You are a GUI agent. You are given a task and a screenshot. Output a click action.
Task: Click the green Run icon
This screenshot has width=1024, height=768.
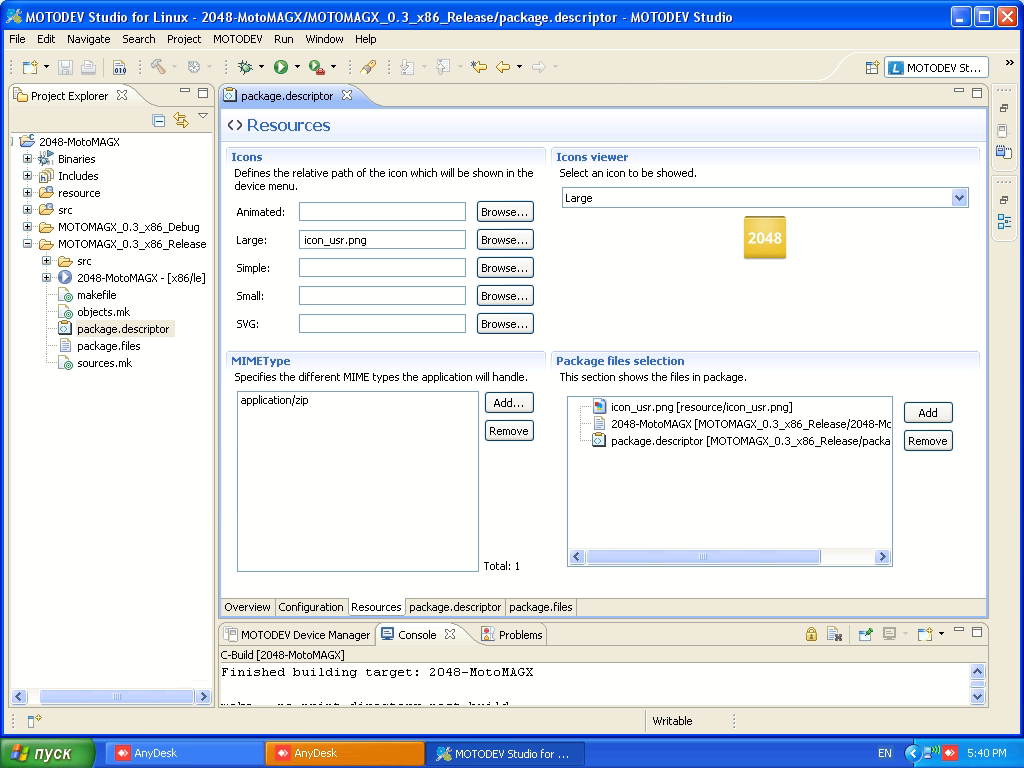281,67
